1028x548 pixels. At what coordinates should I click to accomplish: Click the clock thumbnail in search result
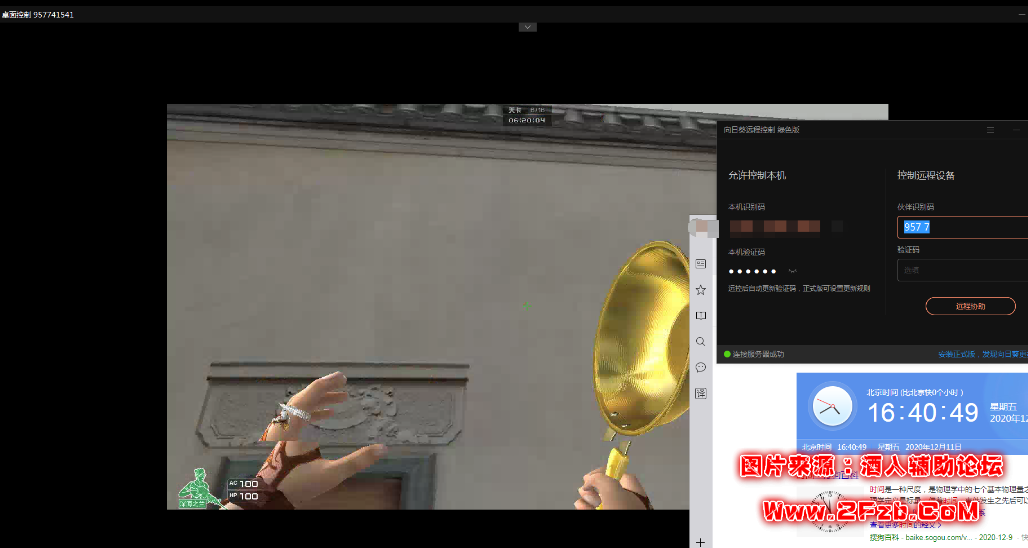(x=829, y=511)
